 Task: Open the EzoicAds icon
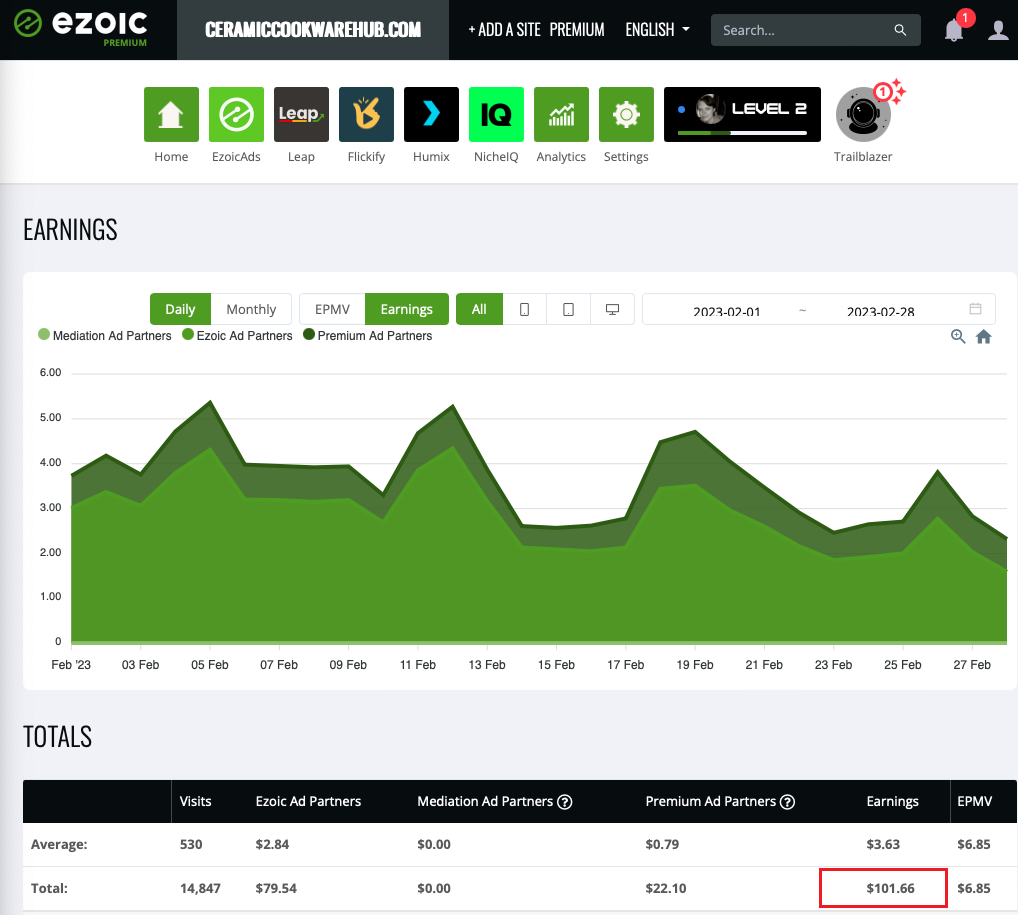(x=236, y=114)
